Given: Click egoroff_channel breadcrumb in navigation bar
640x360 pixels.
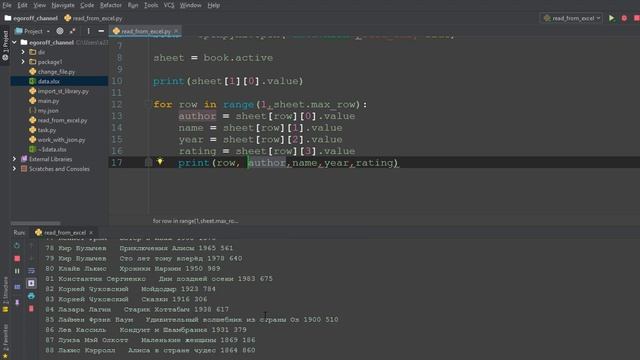Looking at the screenshot, I should coord(31,18).
